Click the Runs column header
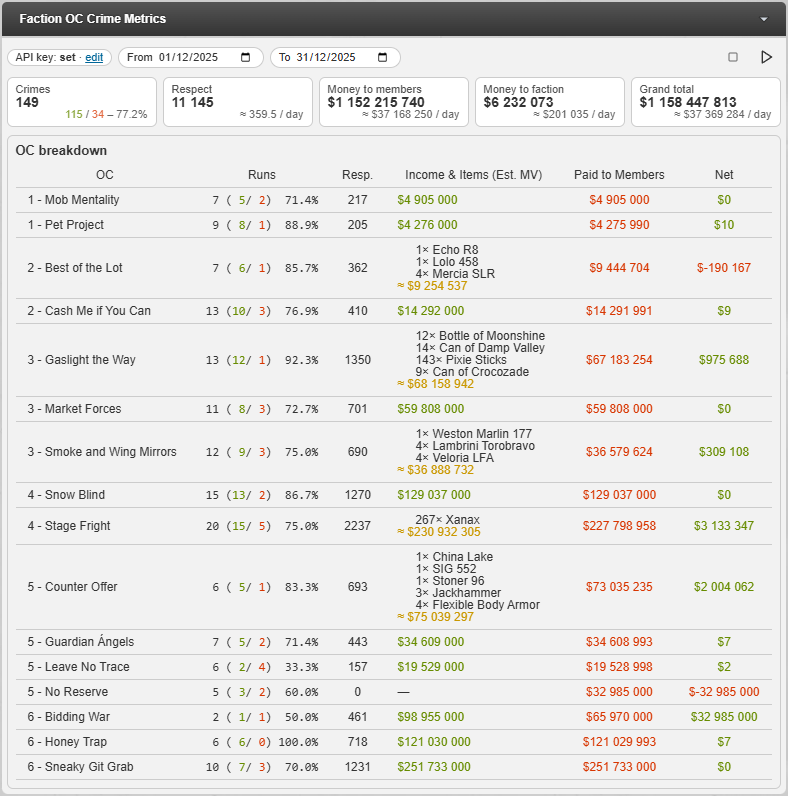This screenshot has width=788, height=796. click(261, 175)
